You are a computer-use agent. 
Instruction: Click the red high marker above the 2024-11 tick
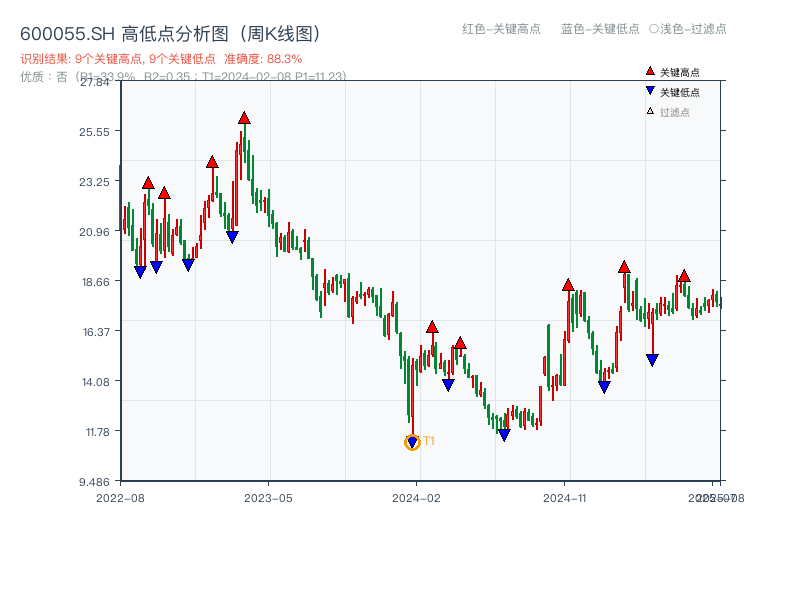click(568, 285)
